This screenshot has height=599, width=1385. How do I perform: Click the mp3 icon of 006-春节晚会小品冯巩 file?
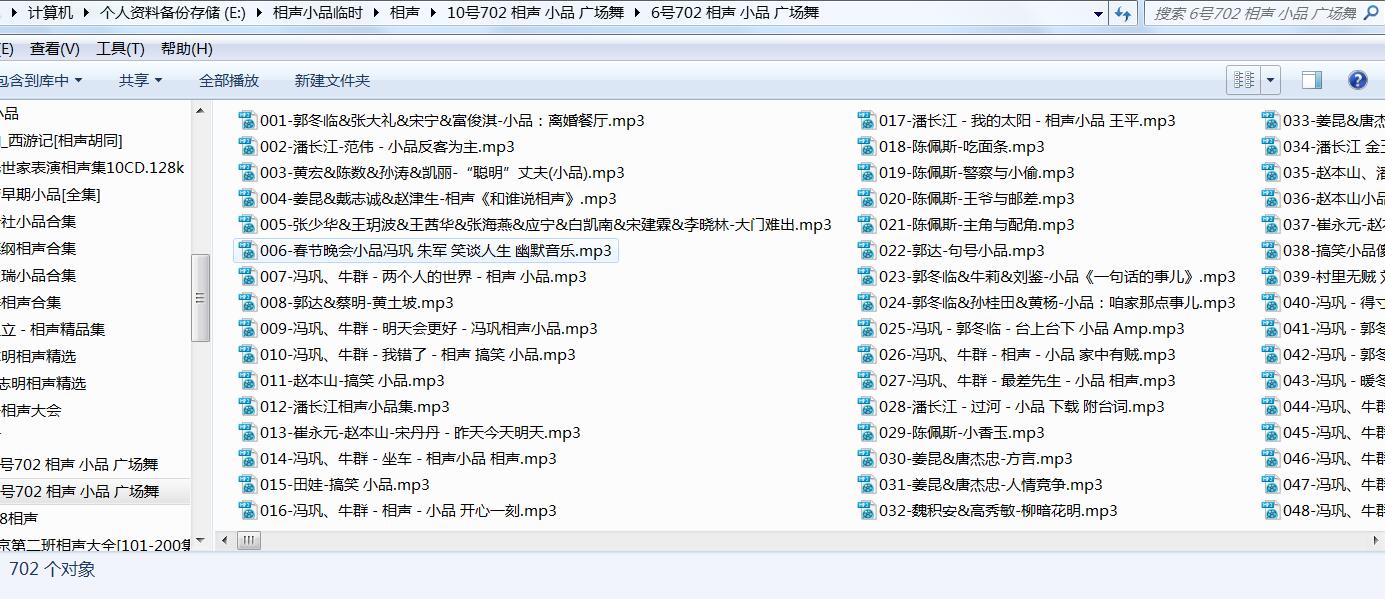pyautogui.click(x=247, y=250)
